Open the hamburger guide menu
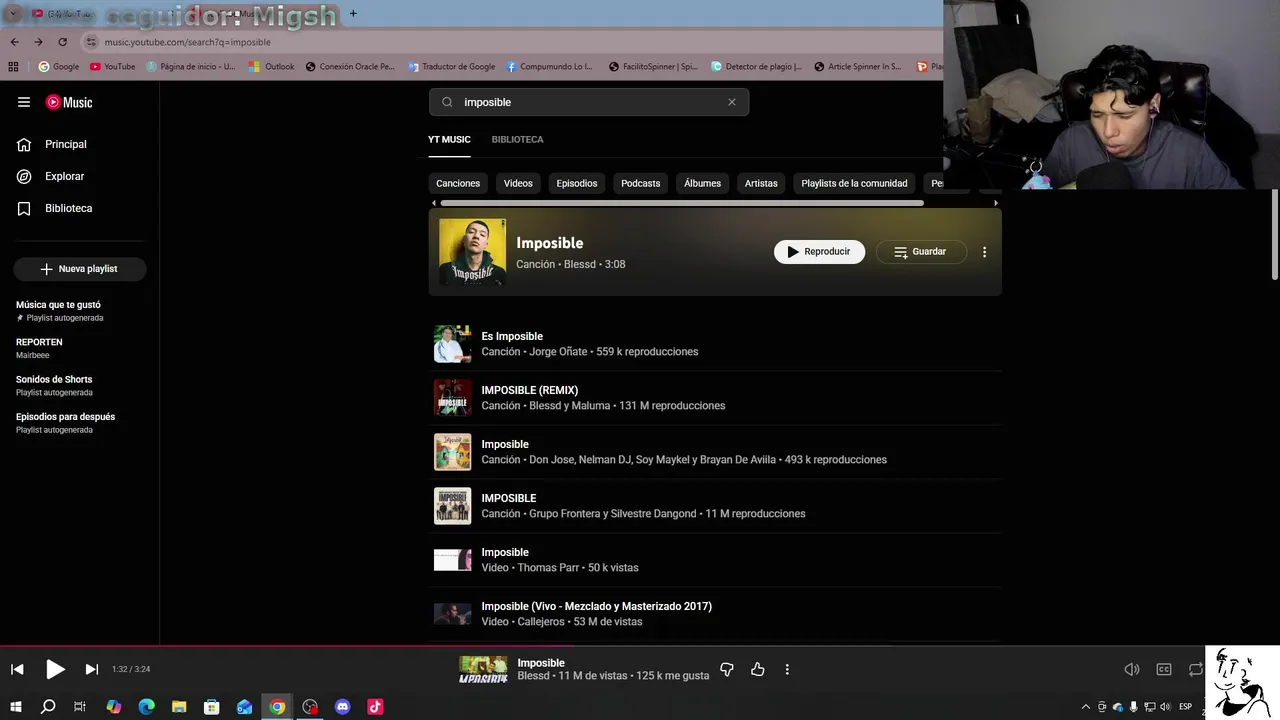Viewport: 1280px width, 720px height. (24, 102)
